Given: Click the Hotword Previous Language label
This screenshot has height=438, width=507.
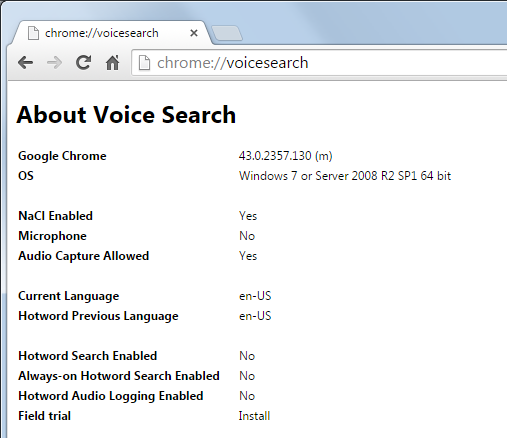Looking at the screenshot, I should (x=98, y=316).
